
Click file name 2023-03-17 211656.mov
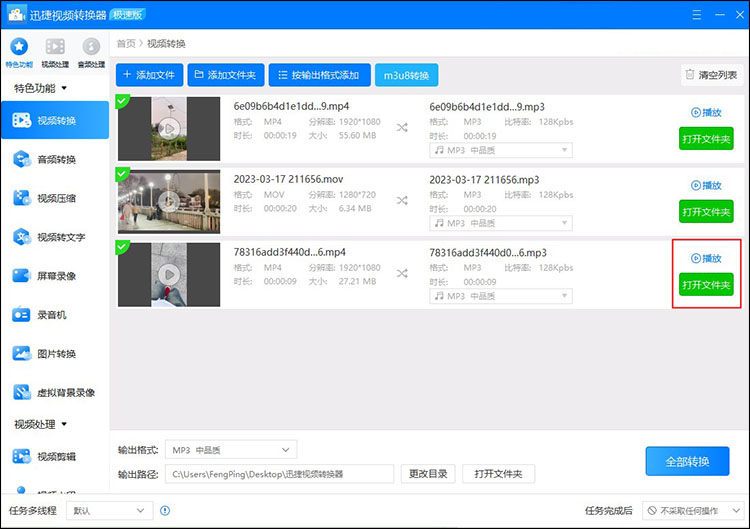coord(288,179)
